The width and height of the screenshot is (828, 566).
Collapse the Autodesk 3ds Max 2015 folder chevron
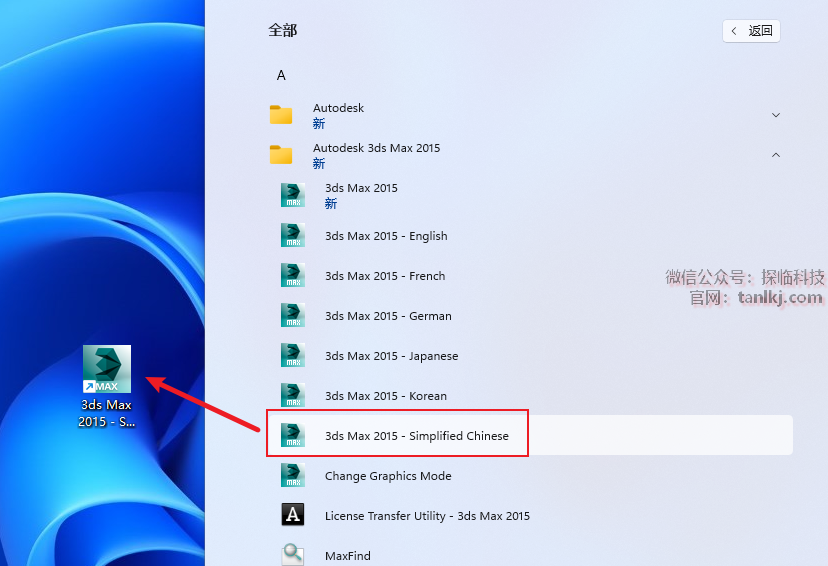[x=776, y=155]
